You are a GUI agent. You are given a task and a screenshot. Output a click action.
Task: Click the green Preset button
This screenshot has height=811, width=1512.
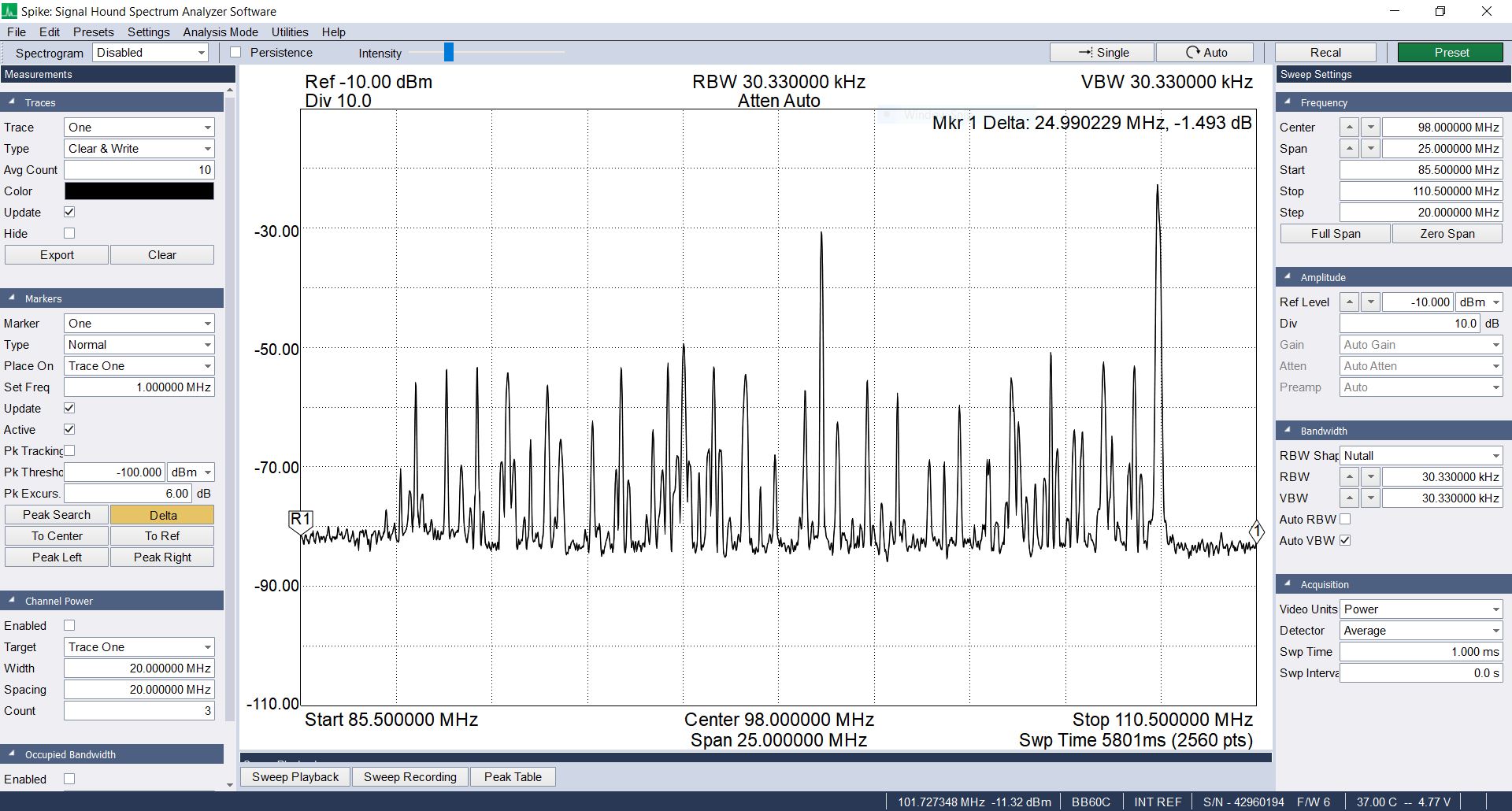tap(1451, 52)
